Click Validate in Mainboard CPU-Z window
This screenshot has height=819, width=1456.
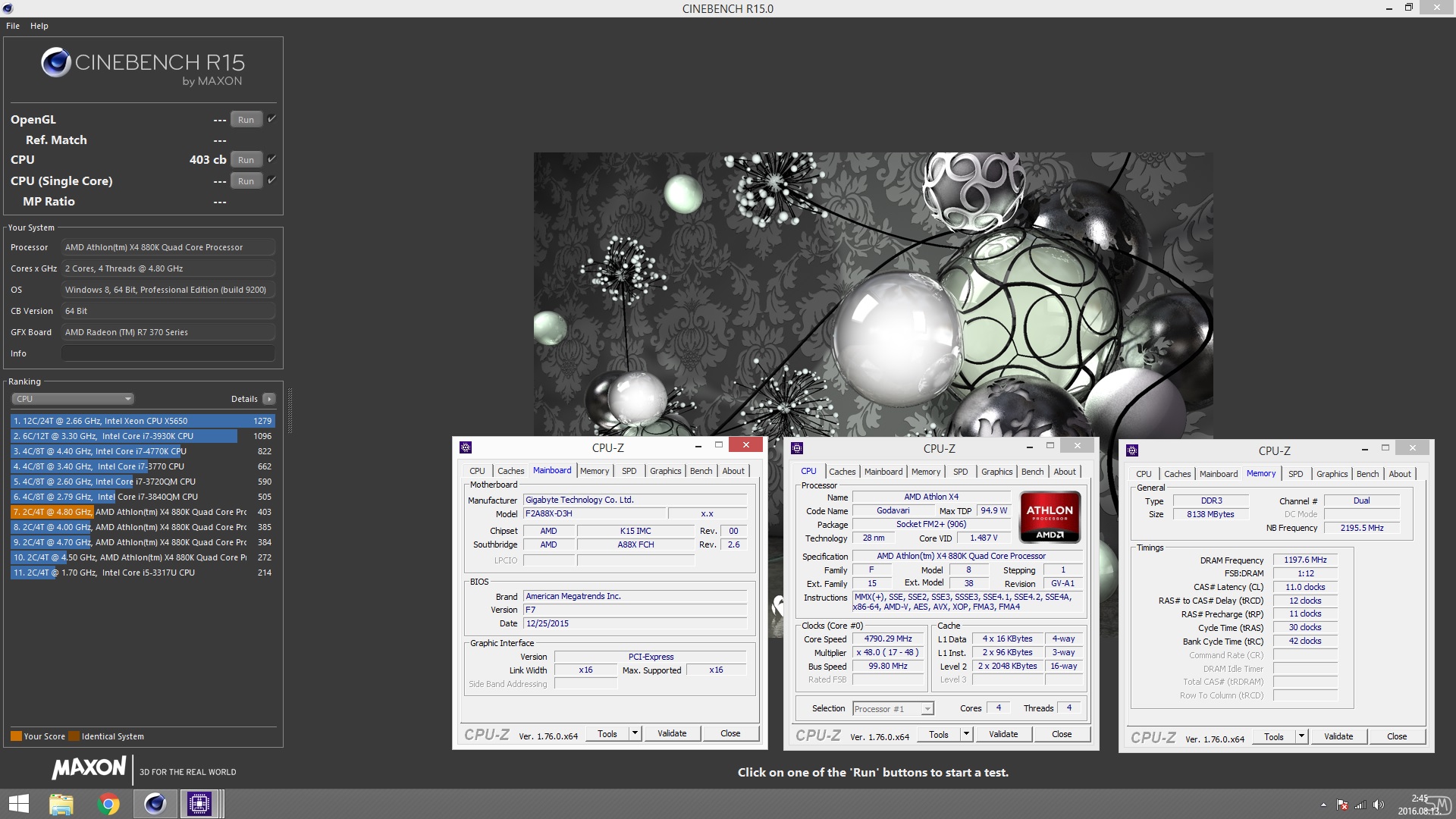point(672,734)
